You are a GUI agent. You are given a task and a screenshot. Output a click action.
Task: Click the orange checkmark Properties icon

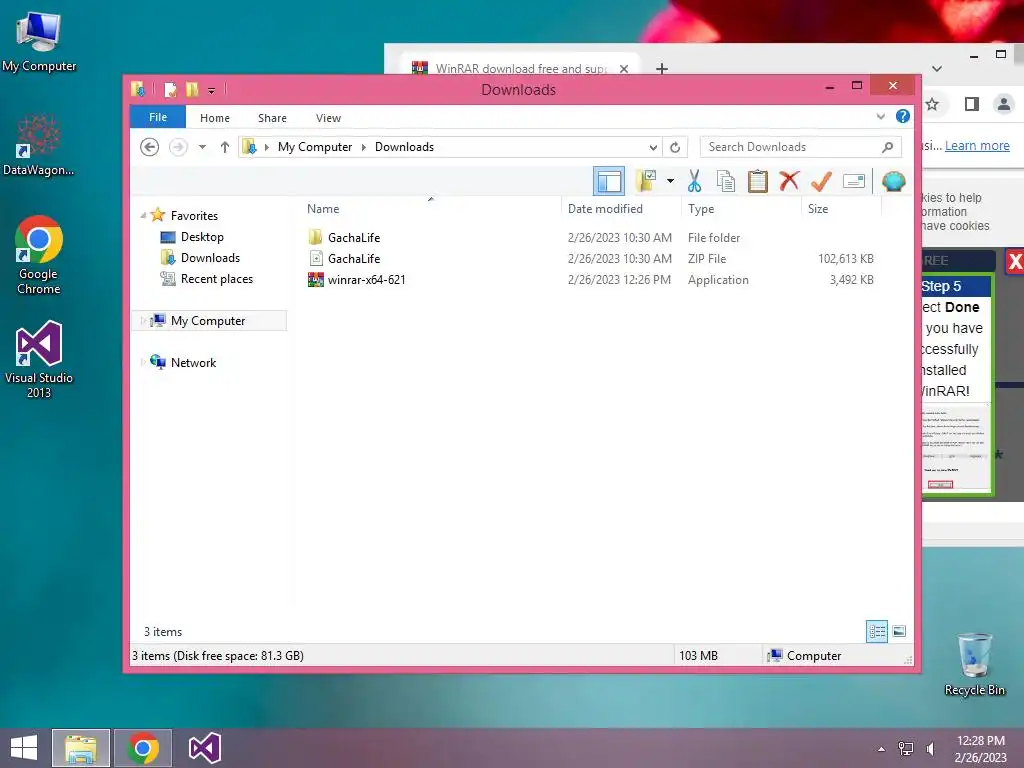point(821,181)
